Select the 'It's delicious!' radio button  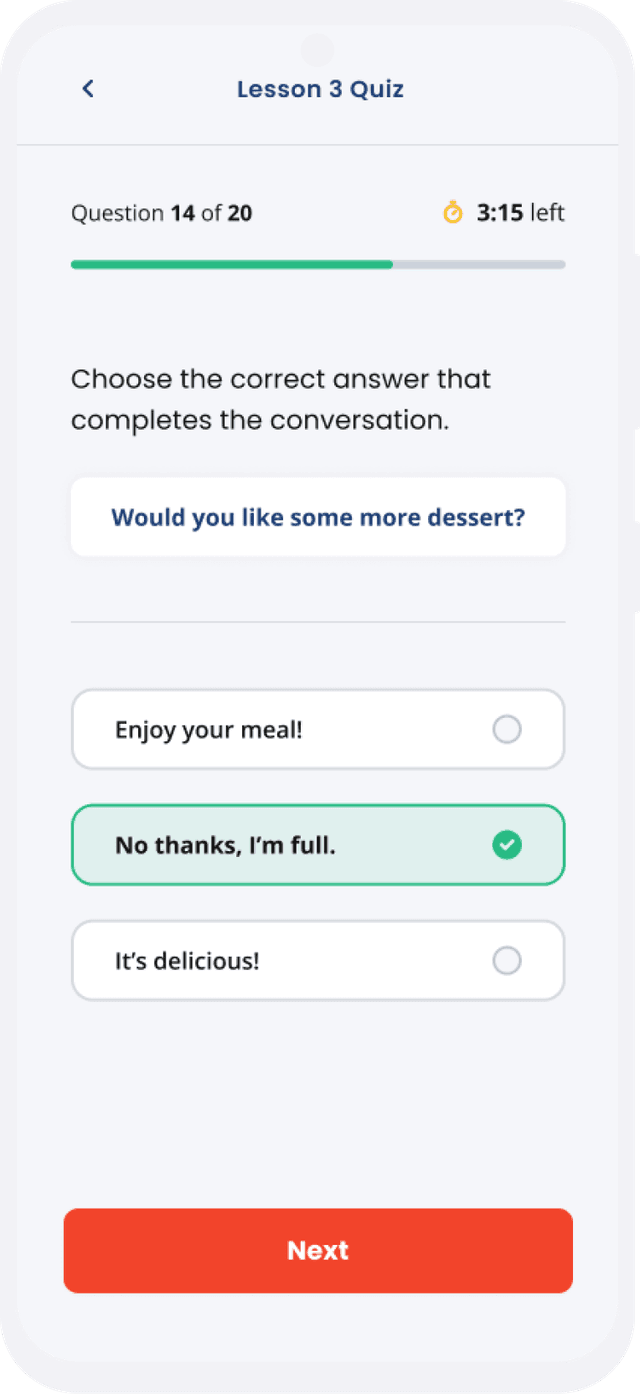[x=507, y=961]
